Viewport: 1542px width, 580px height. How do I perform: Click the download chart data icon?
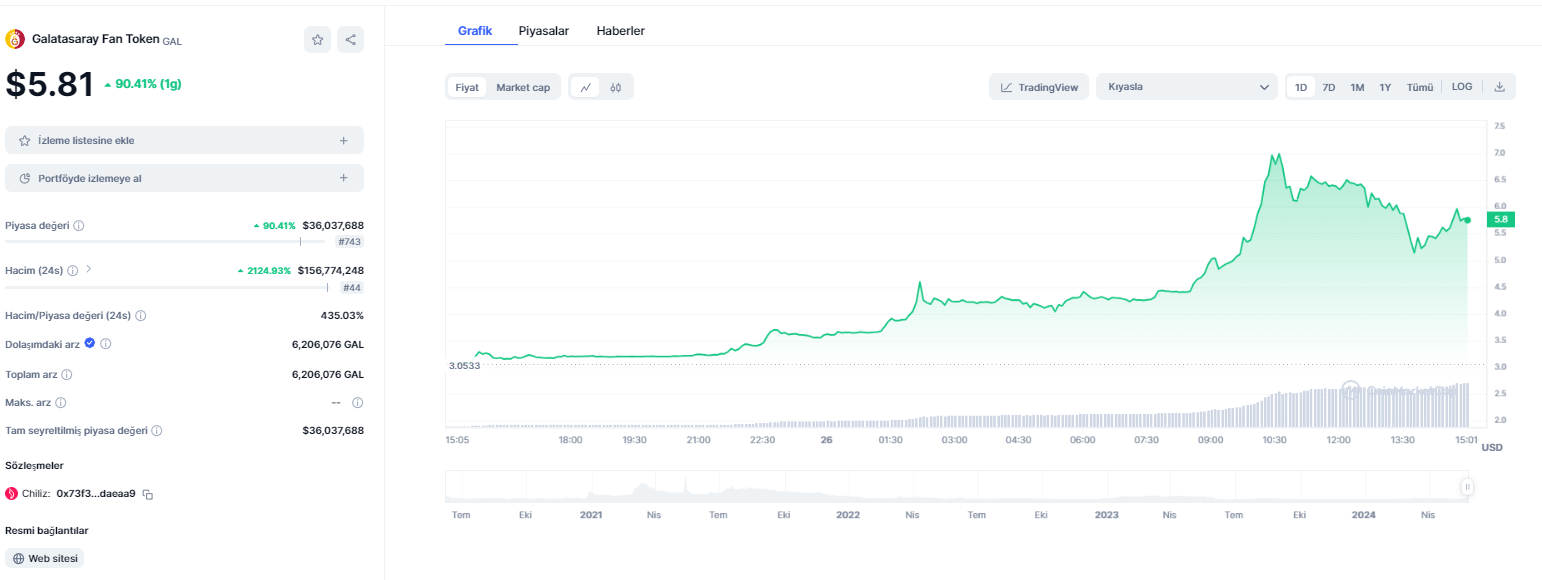pyautogui.click(x=1499, y=87)
